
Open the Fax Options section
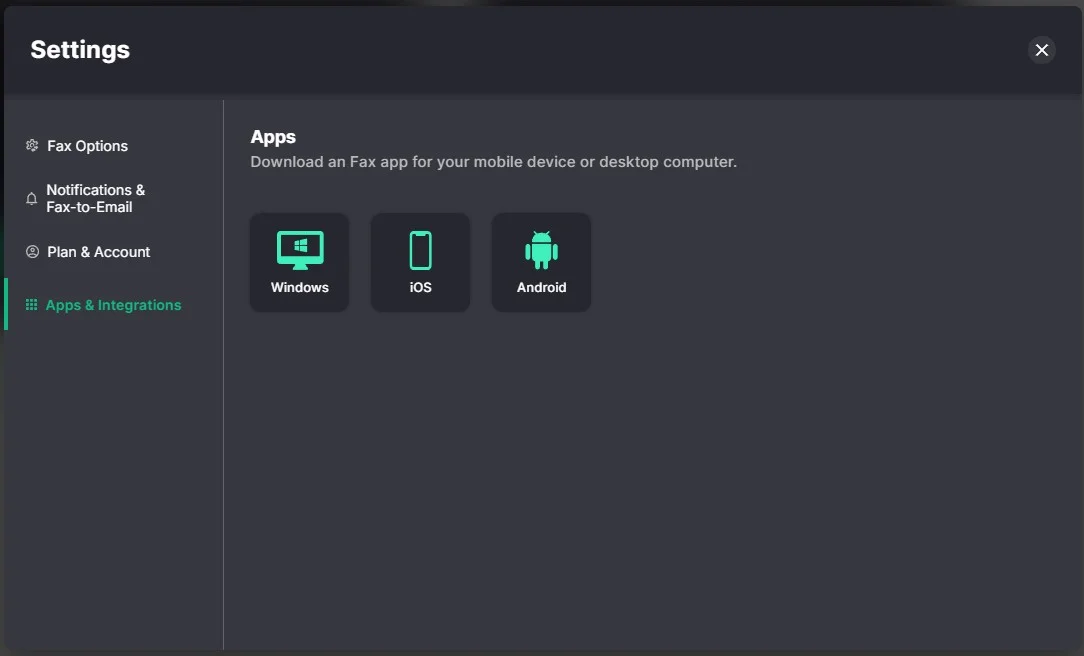pyautogui.click(x=88, y=146)
